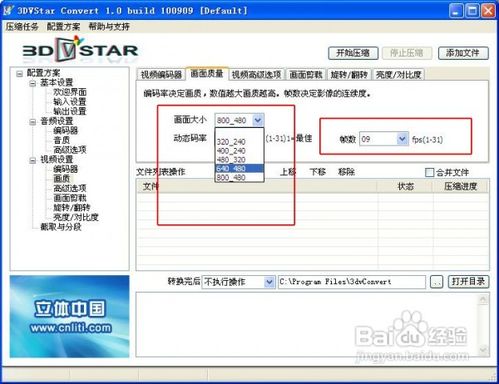Viewport: 499px width, 384px height.
Task: Choose 640_480 from the size list
Action: pos(239,168)
